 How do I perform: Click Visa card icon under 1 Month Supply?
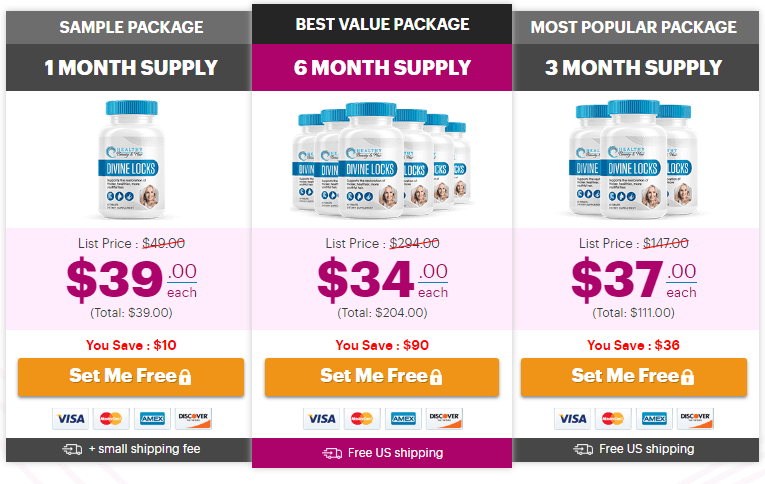click(x=70, y=418)
